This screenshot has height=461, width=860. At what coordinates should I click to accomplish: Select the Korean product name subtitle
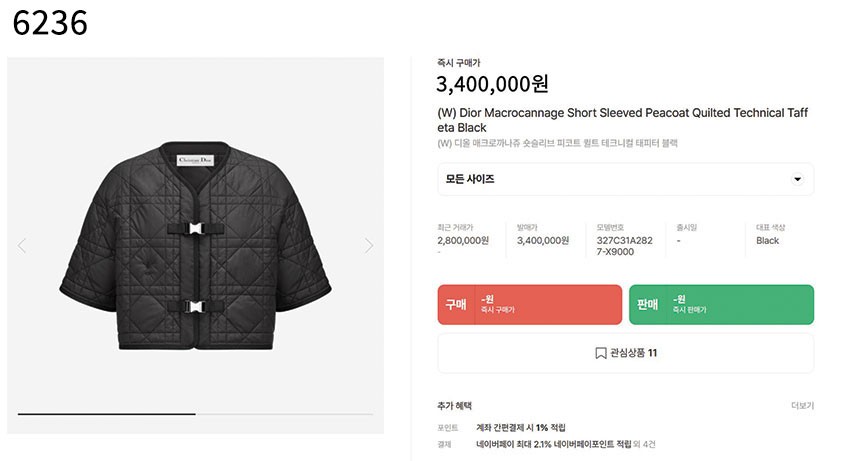[x=558, y=144]
